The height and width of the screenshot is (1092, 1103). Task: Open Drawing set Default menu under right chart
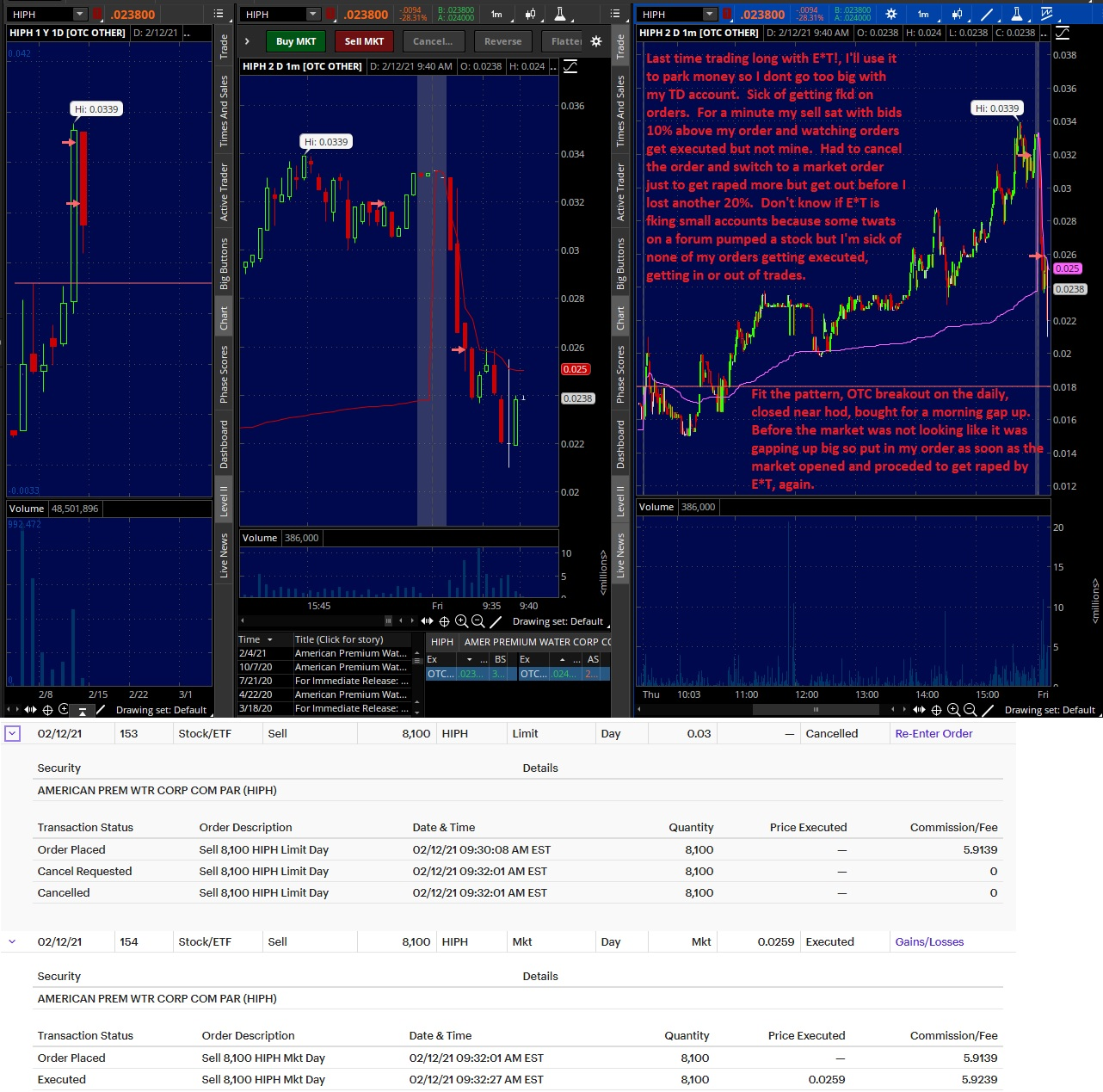point(1049,710)
